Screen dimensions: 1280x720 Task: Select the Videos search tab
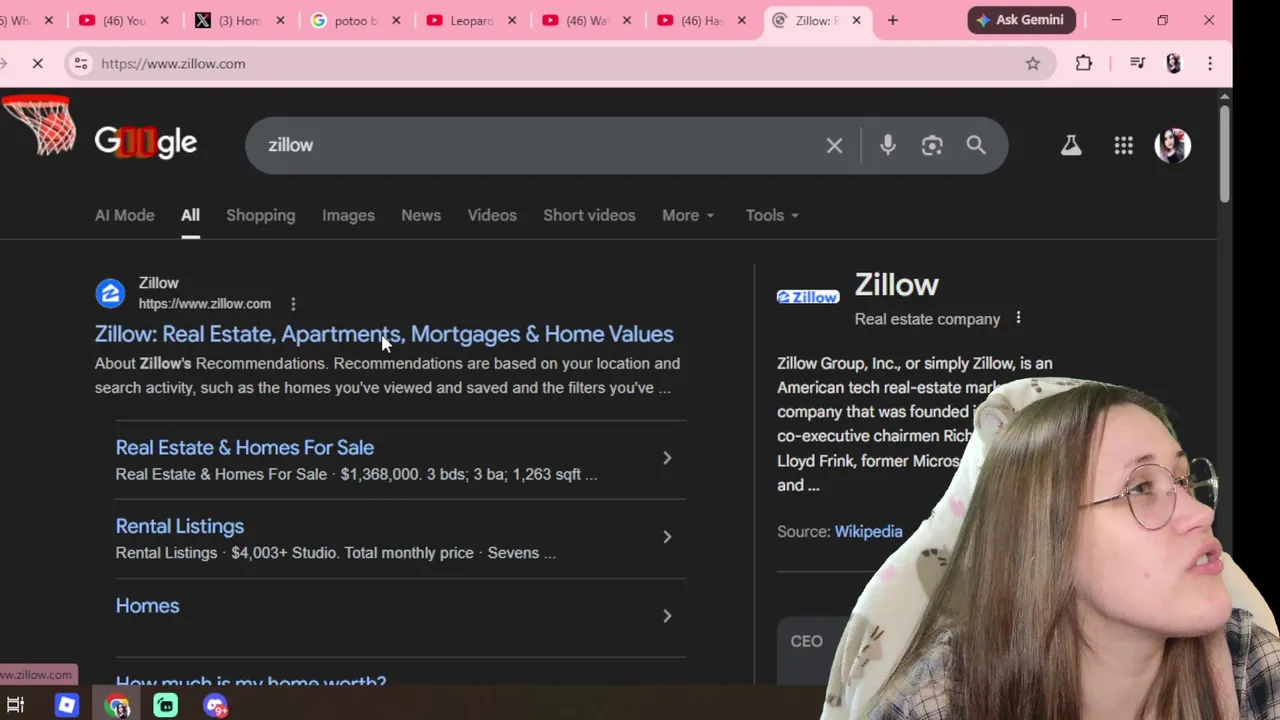pos(492,215)
